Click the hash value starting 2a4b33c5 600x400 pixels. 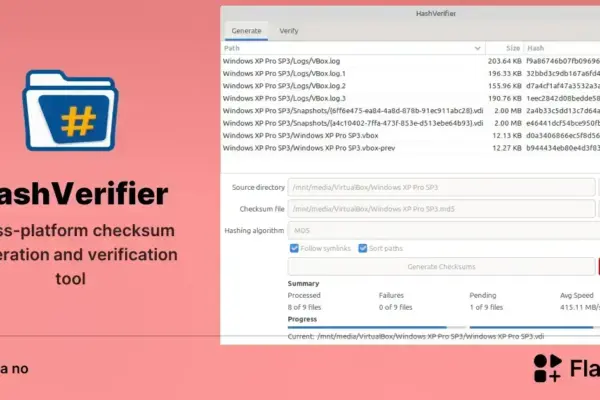coord(563,111)
